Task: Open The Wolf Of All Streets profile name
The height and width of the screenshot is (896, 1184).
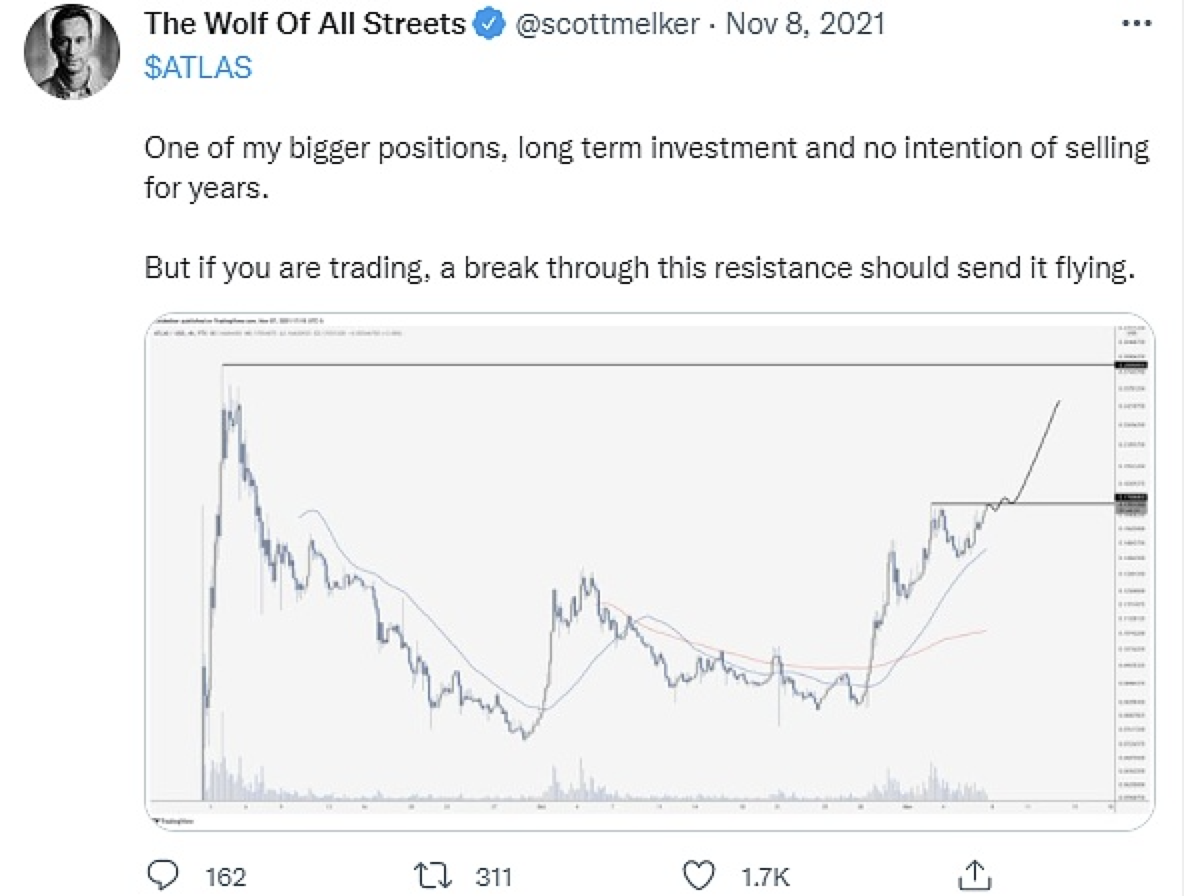Action: click(x=304, y=24)
